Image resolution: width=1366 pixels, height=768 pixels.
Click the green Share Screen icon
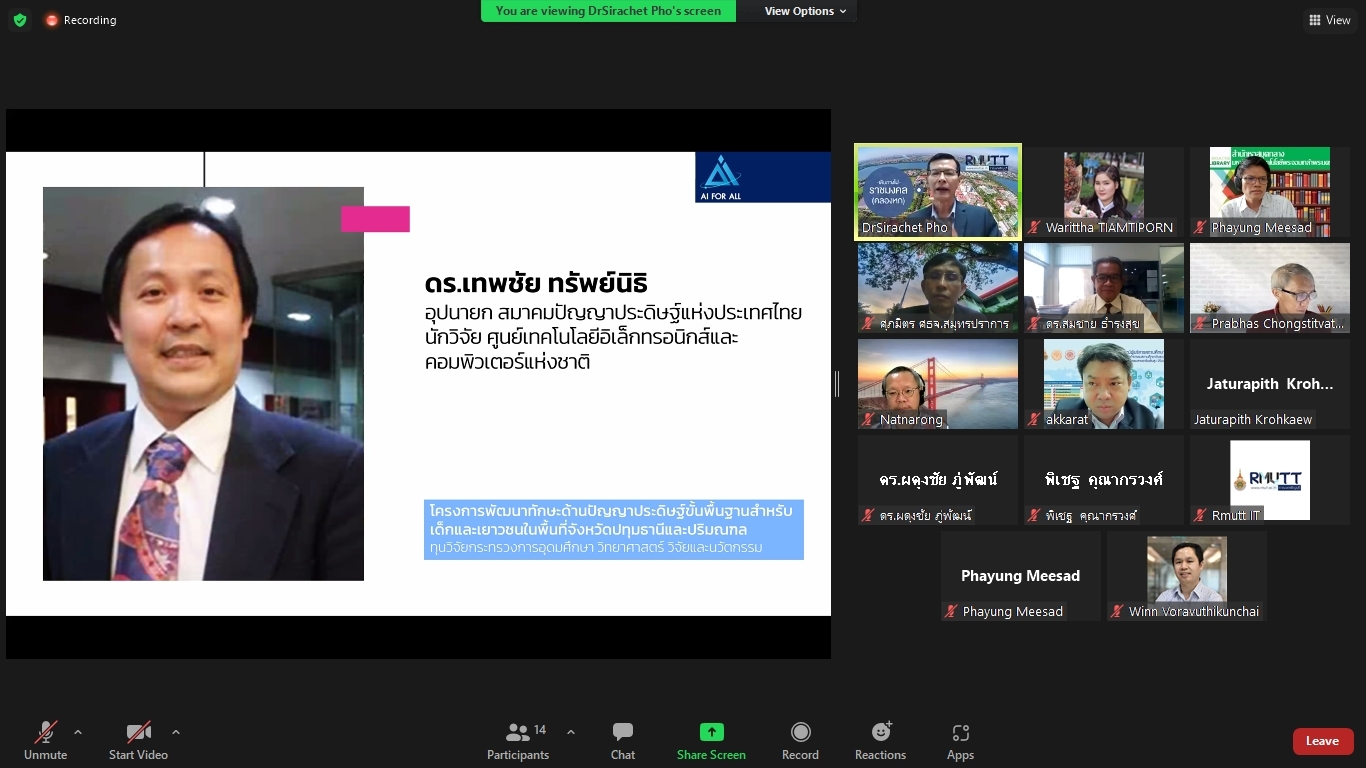(x=711, y=732)
